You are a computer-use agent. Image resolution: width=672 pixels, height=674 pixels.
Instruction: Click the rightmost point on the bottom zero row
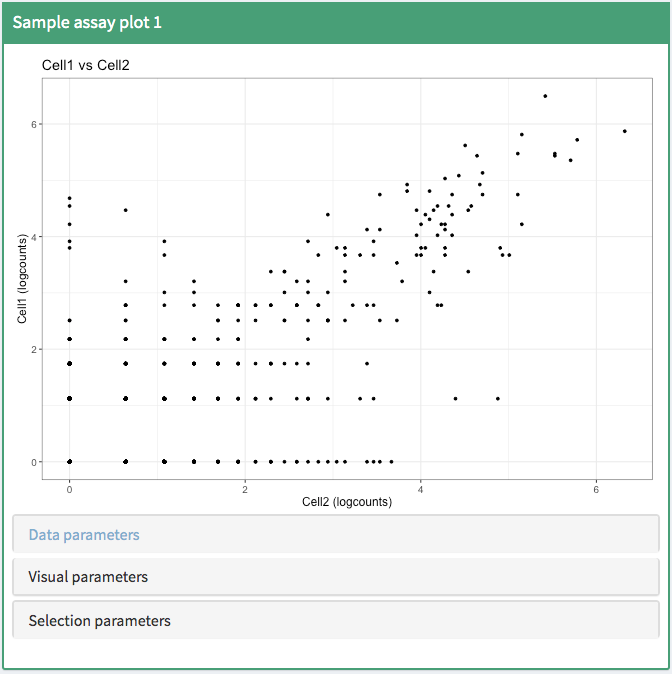tap(391, 462)
